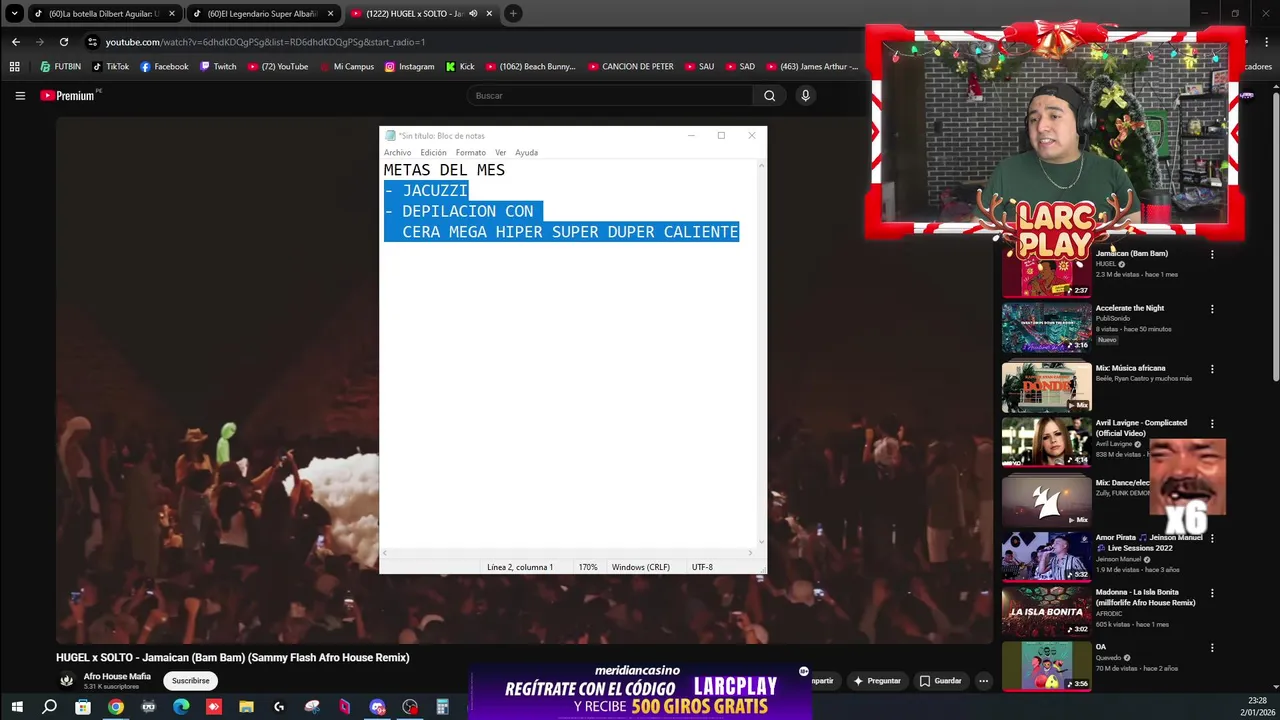
Task: Click the Notepad horizontal scrollbar right arrow
Action: [751, 552]
